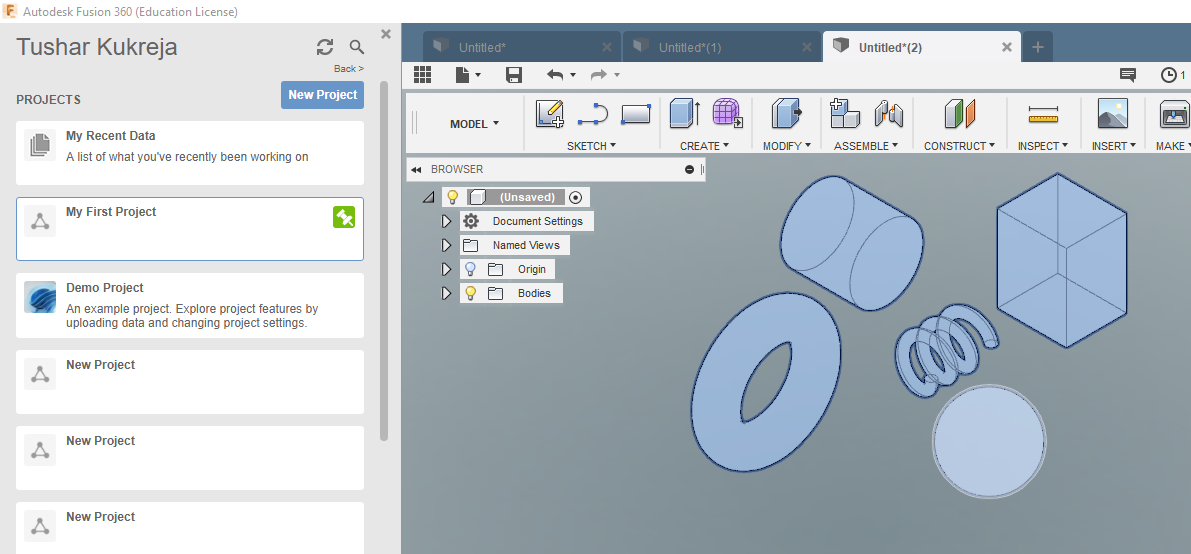The height and width of the screenshot is (554, 1191).
Task: Expand the Named Views node
Action: pos(447,245)
